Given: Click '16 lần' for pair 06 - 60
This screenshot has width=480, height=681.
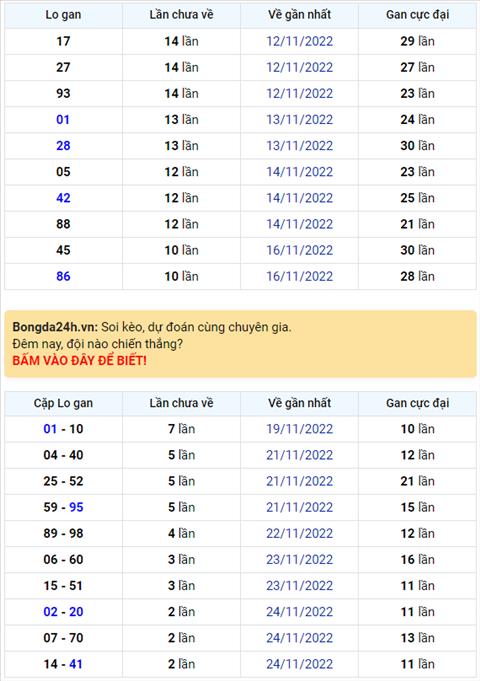Looking at the screenshot, I should [x=417, y=559].
